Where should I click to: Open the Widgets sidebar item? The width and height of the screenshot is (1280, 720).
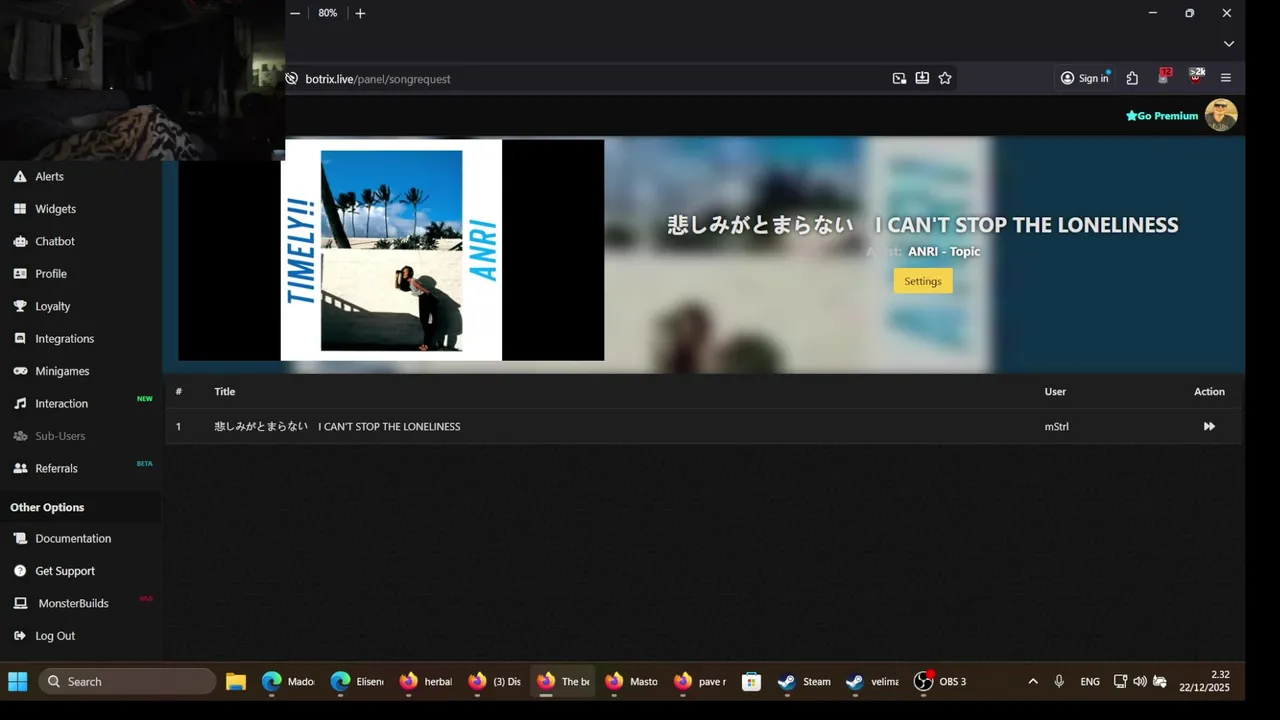click(x=55, y=209)
